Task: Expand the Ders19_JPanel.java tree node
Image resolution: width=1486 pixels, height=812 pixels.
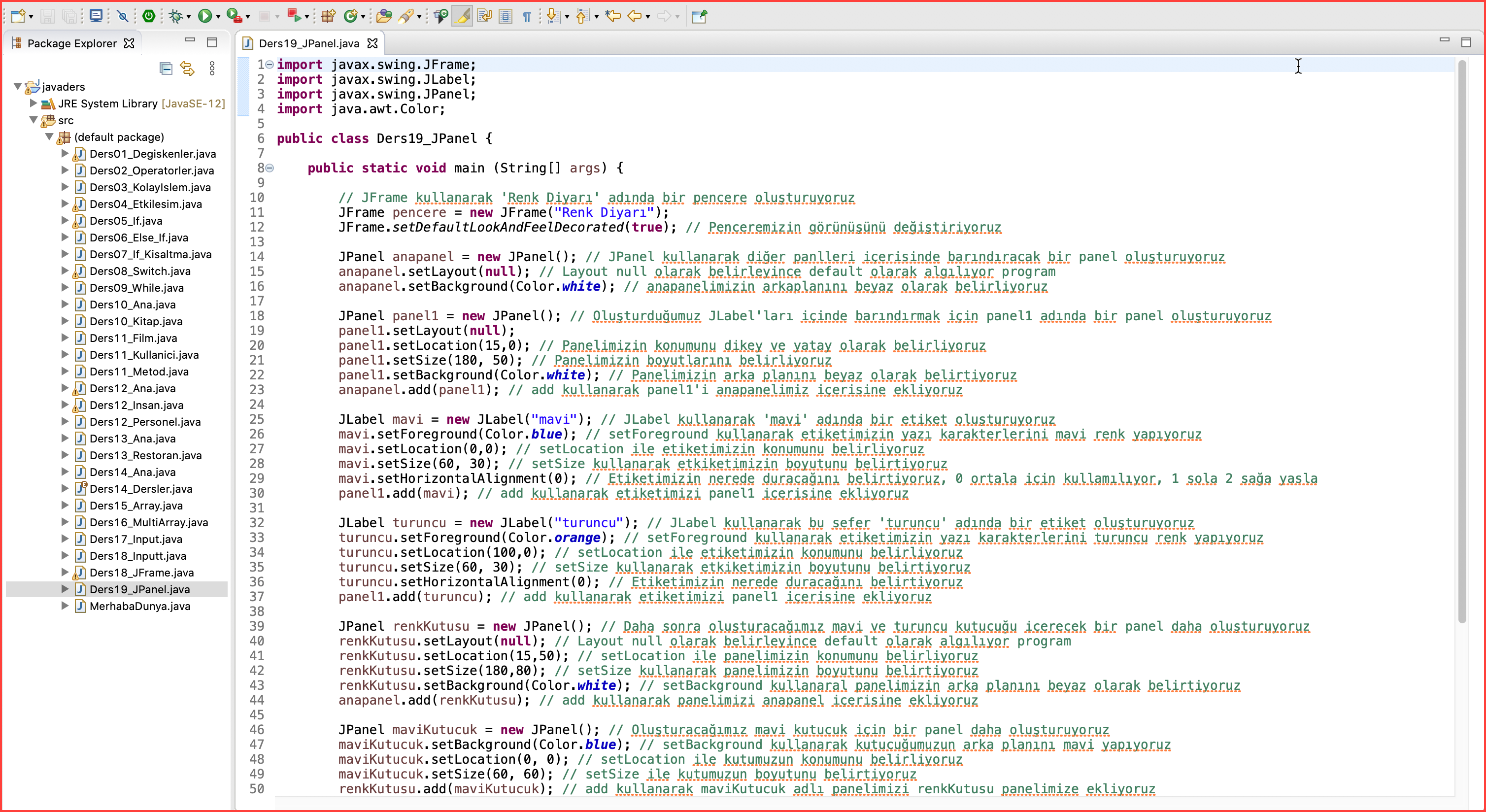Action: (65, 589)
